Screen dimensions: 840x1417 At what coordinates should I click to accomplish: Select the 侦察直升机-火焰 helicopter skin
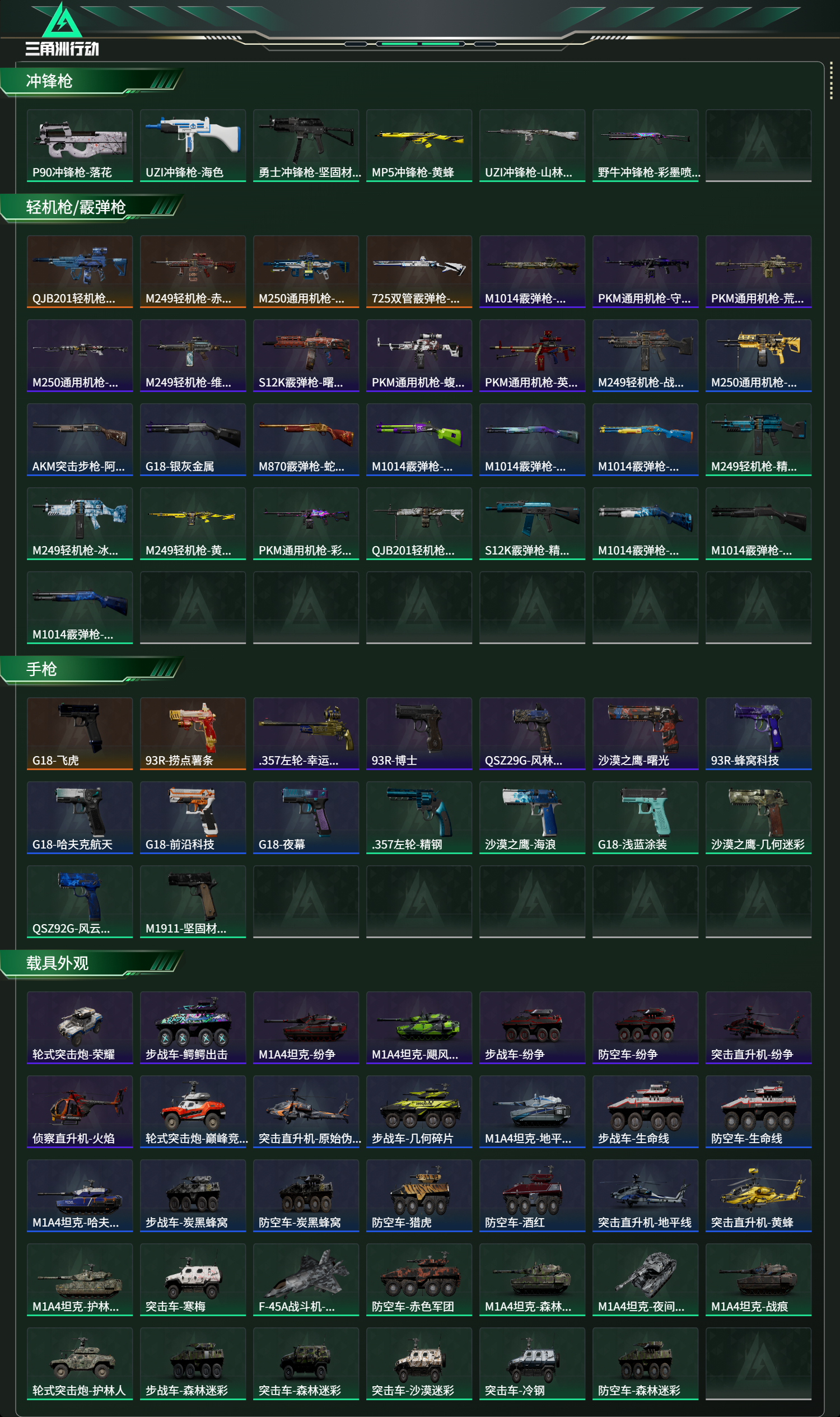(x=80, y=1112)
